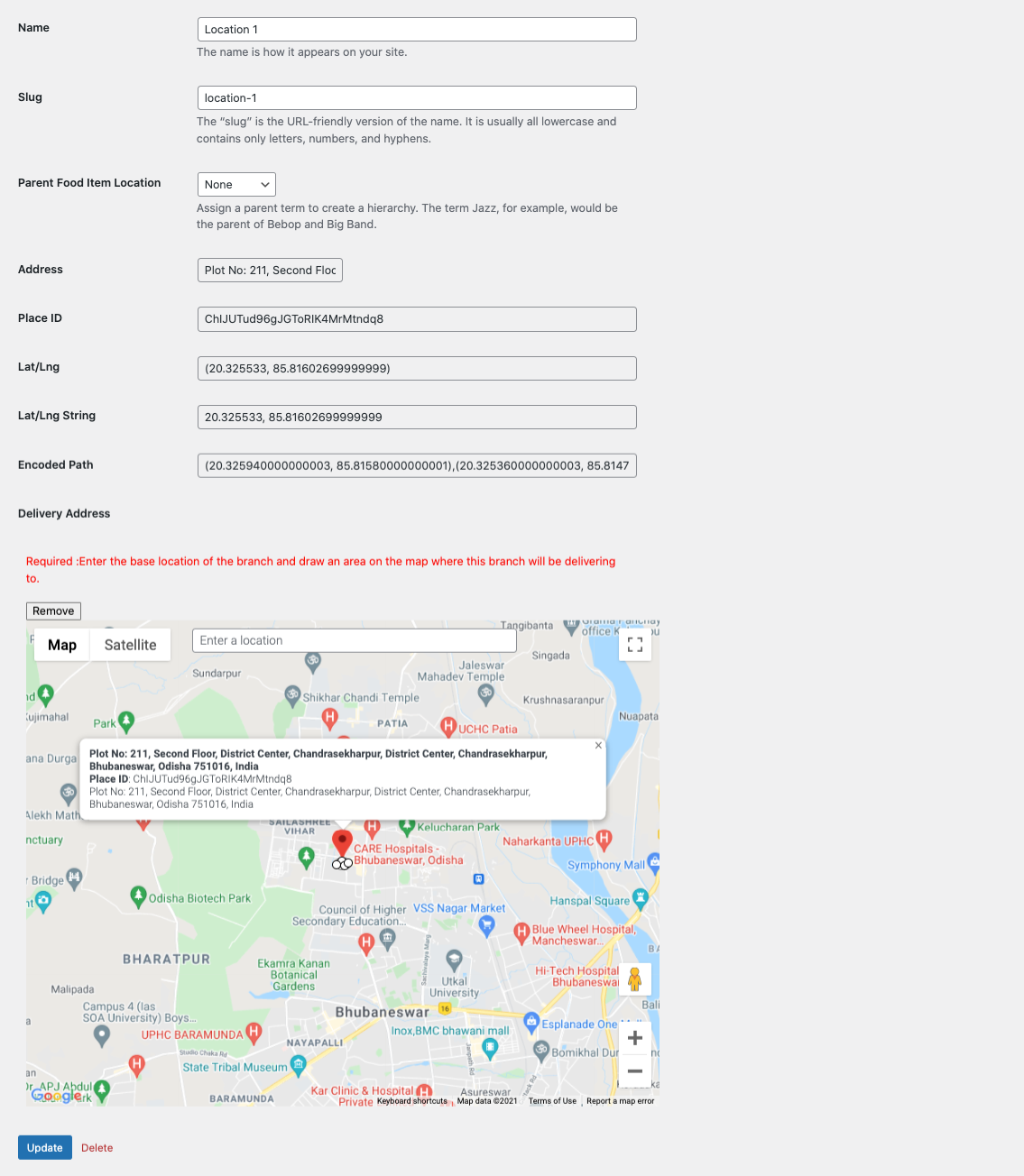This screenshot has width=1024, height=1176.
Task: Click the Street View pegman icon
Action: pyautogui.click(x=634, y=979)
